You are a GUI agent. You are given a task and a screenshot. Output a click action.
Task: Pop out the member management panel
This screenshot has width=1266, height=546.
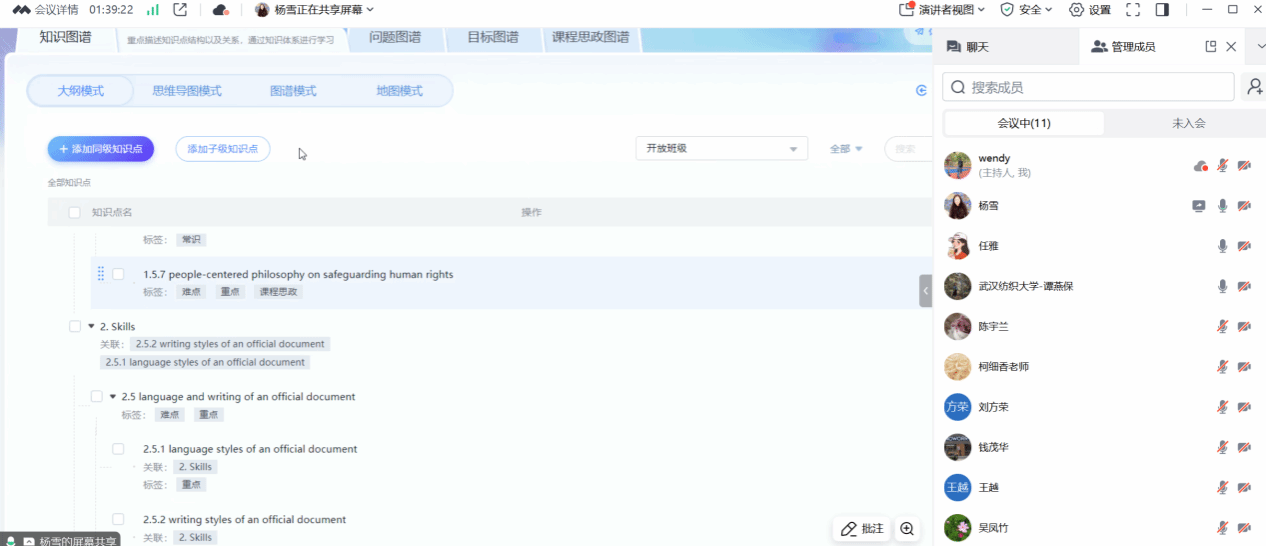click(x=1211, y=47)
